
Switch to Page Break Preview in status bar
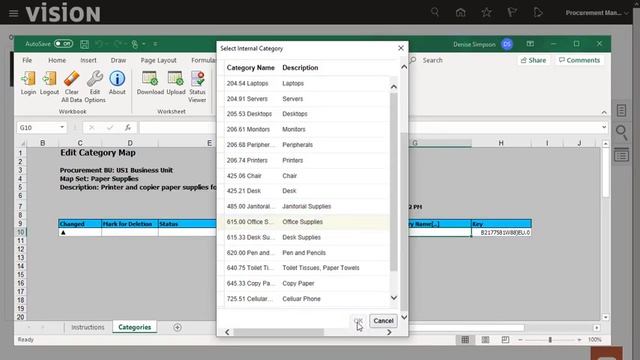pos(505,340)
